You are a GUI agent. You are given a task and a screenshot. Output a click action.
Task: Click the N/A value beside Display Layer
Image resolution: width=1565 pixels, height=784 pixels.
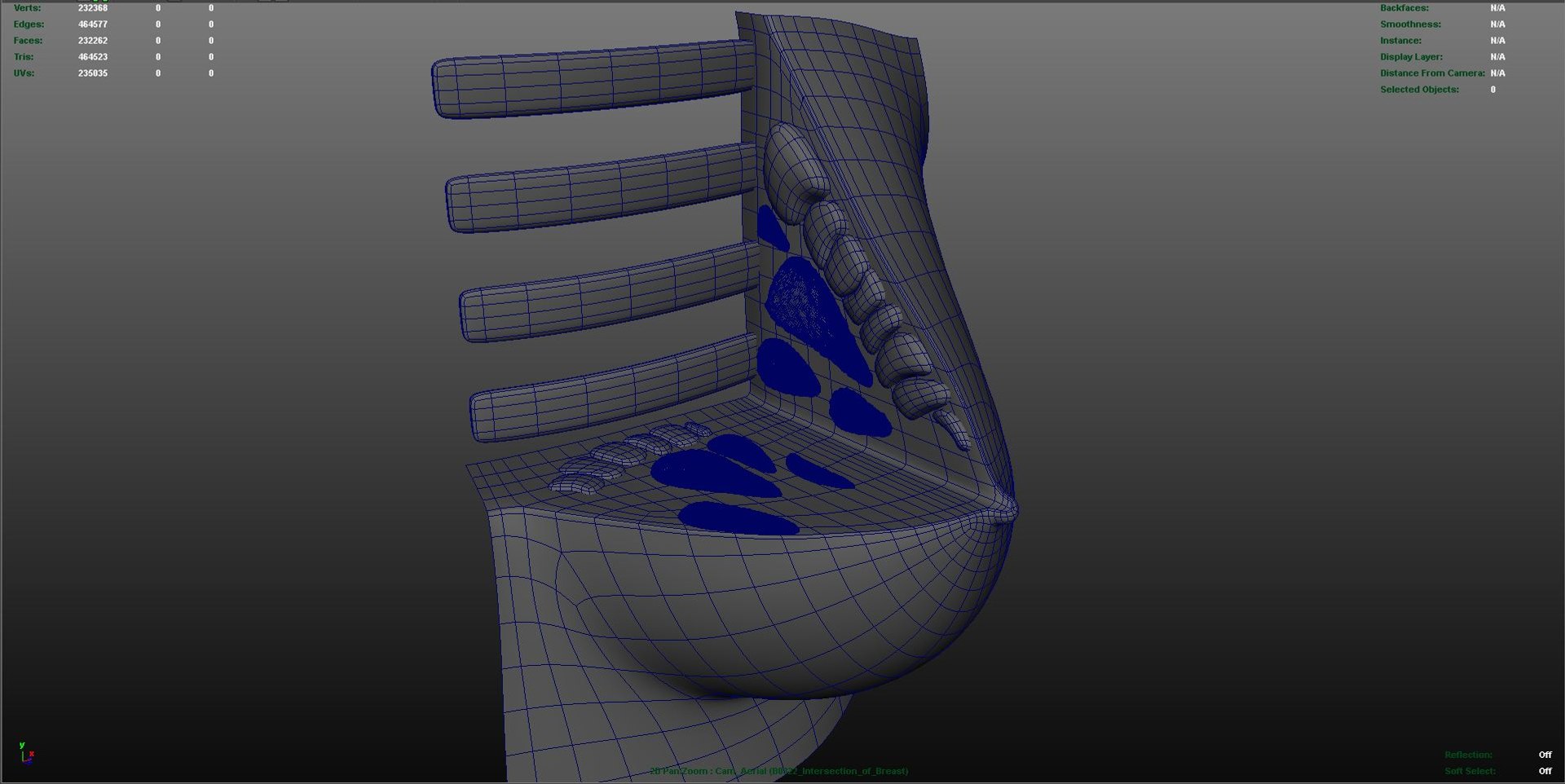point(1498,57)
